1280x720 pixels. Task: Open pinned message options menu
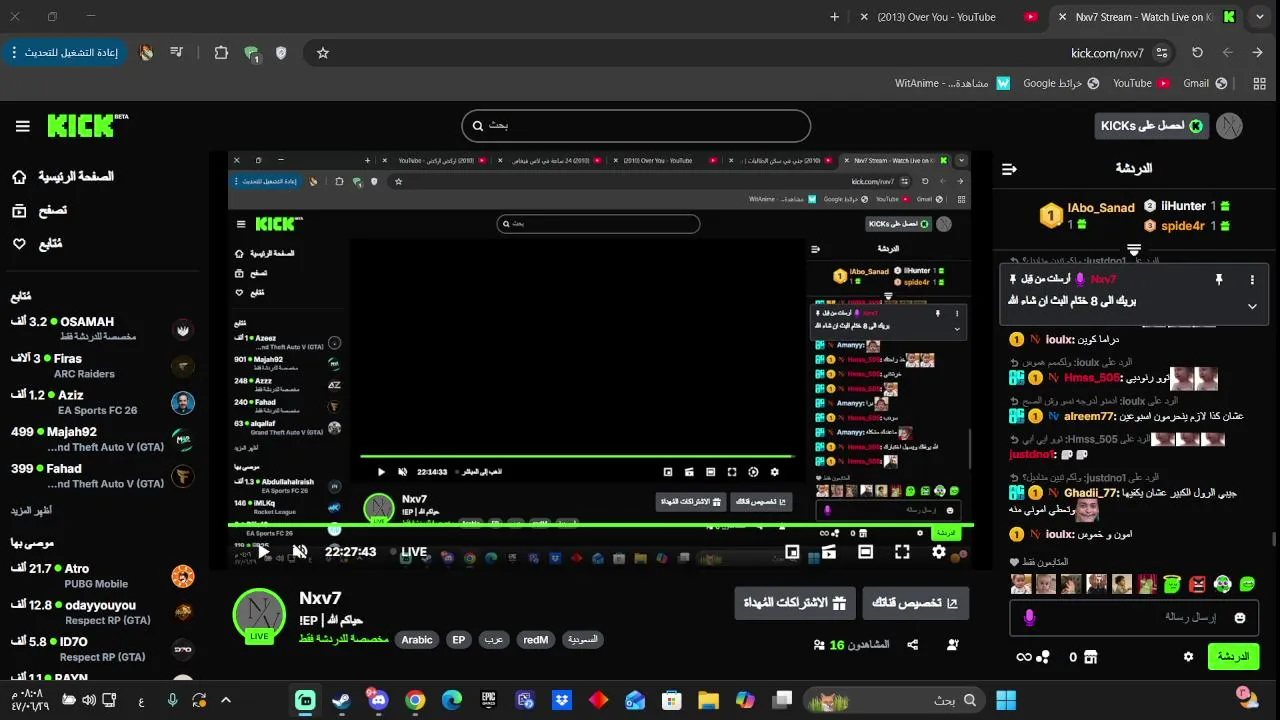1252,280
